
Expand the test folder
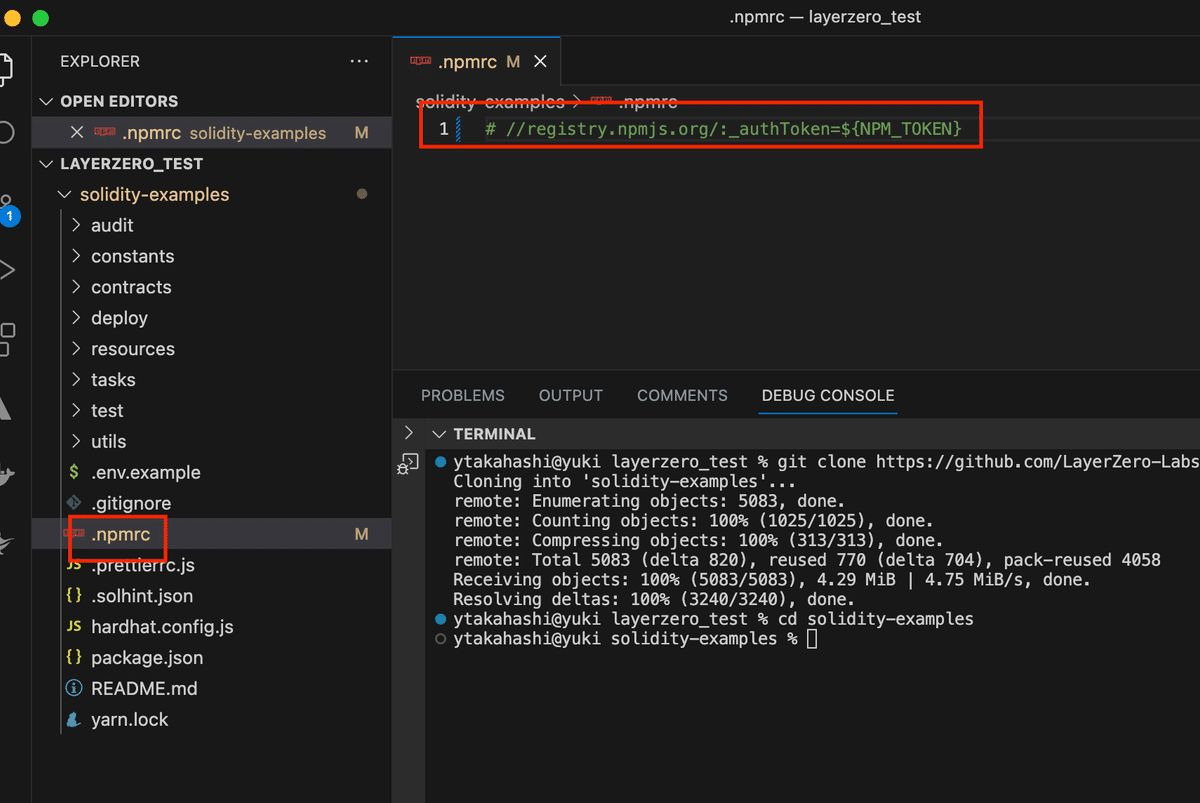77,411
